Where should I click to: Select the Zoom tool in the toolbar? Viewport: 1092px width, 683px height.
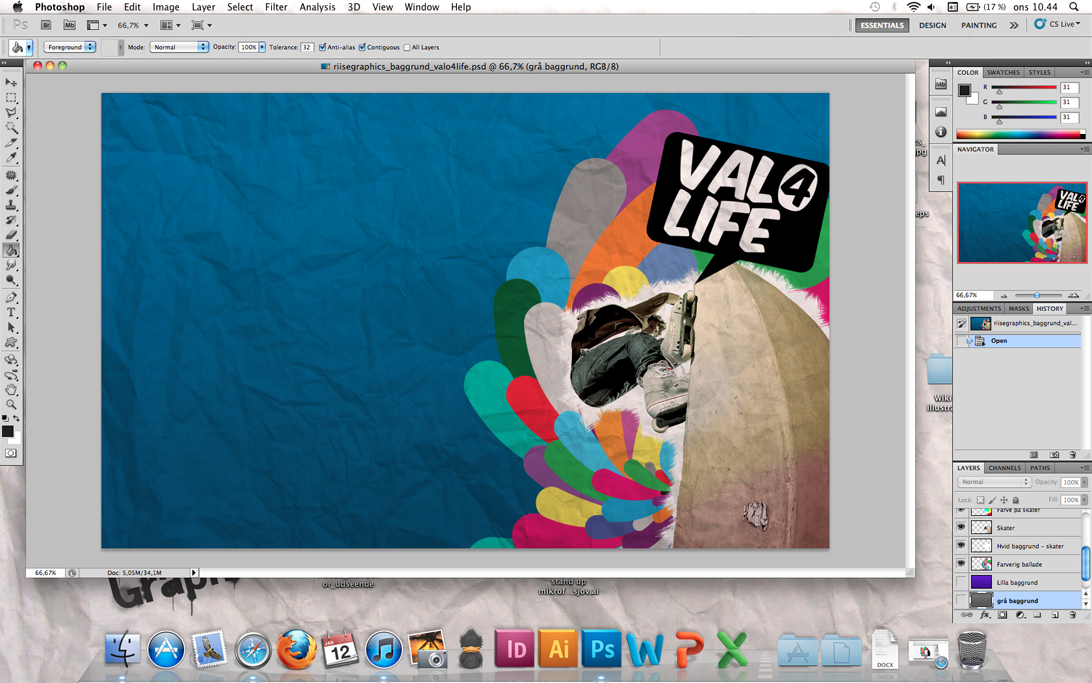pyautogui.click(x=12, y=404)
